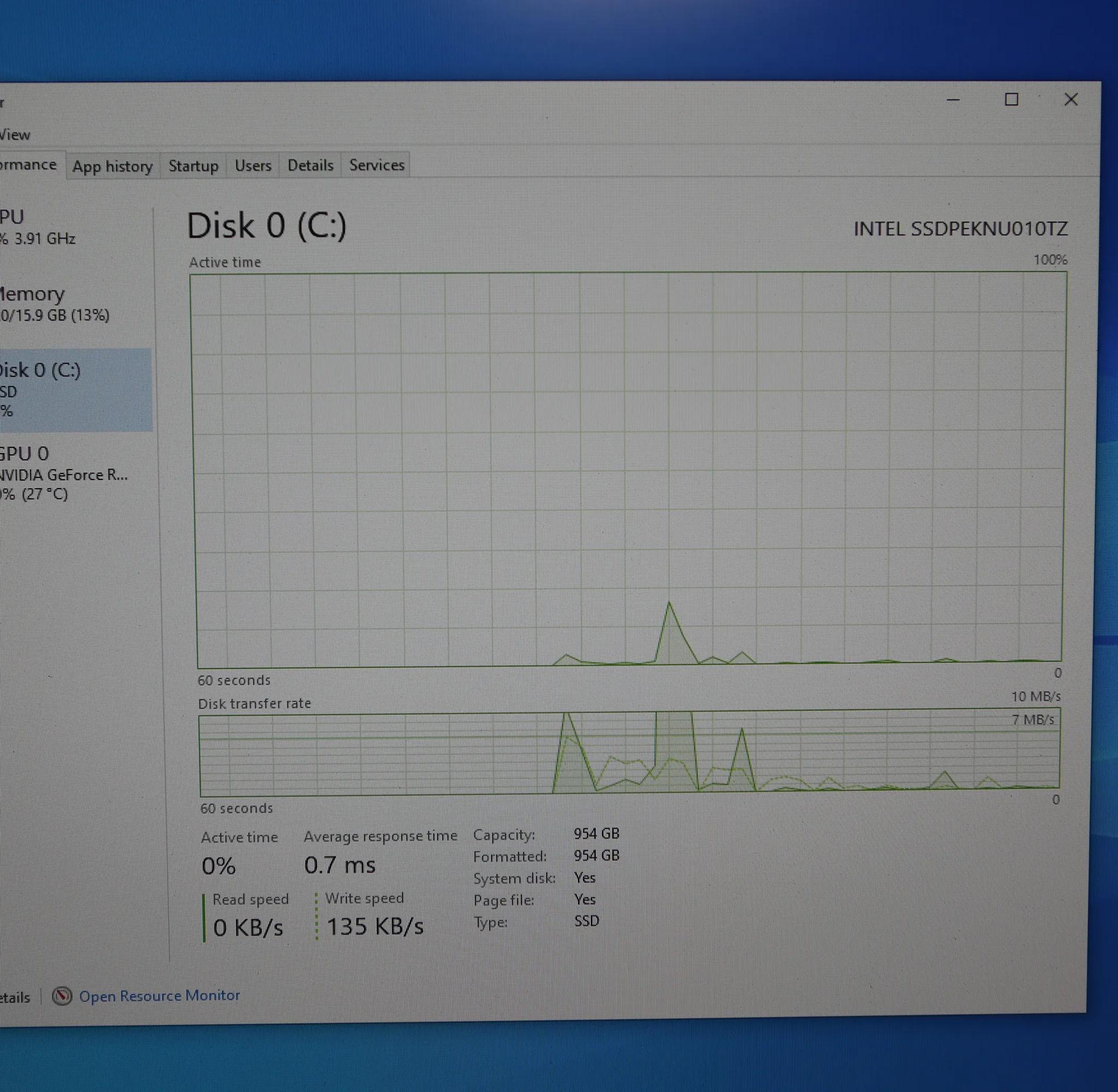Select the Users tab
The height and width of the screenshot is (1092, 1118).
point(253,166)
